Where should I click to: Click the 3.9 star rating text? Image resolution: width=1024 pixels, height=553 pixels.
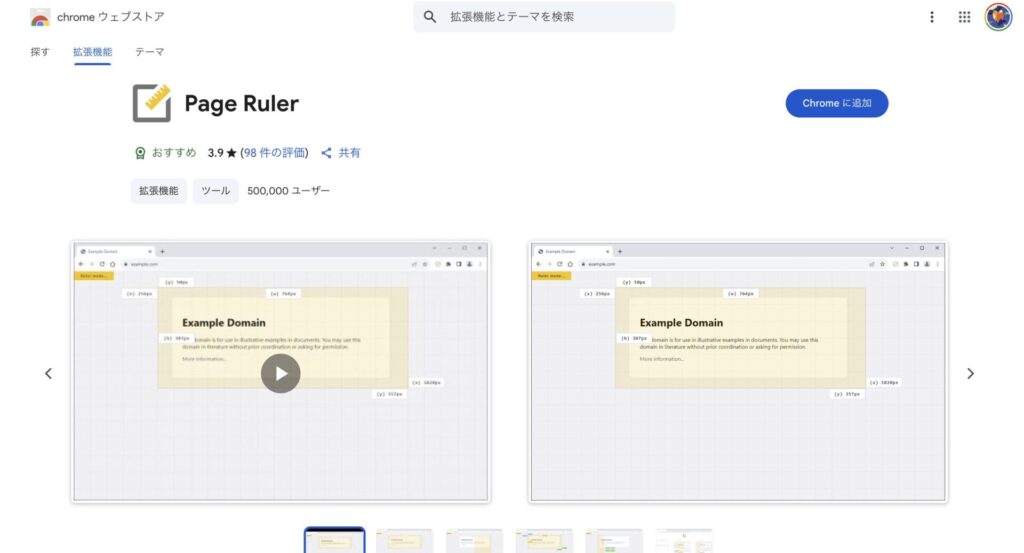pos(222,153)
